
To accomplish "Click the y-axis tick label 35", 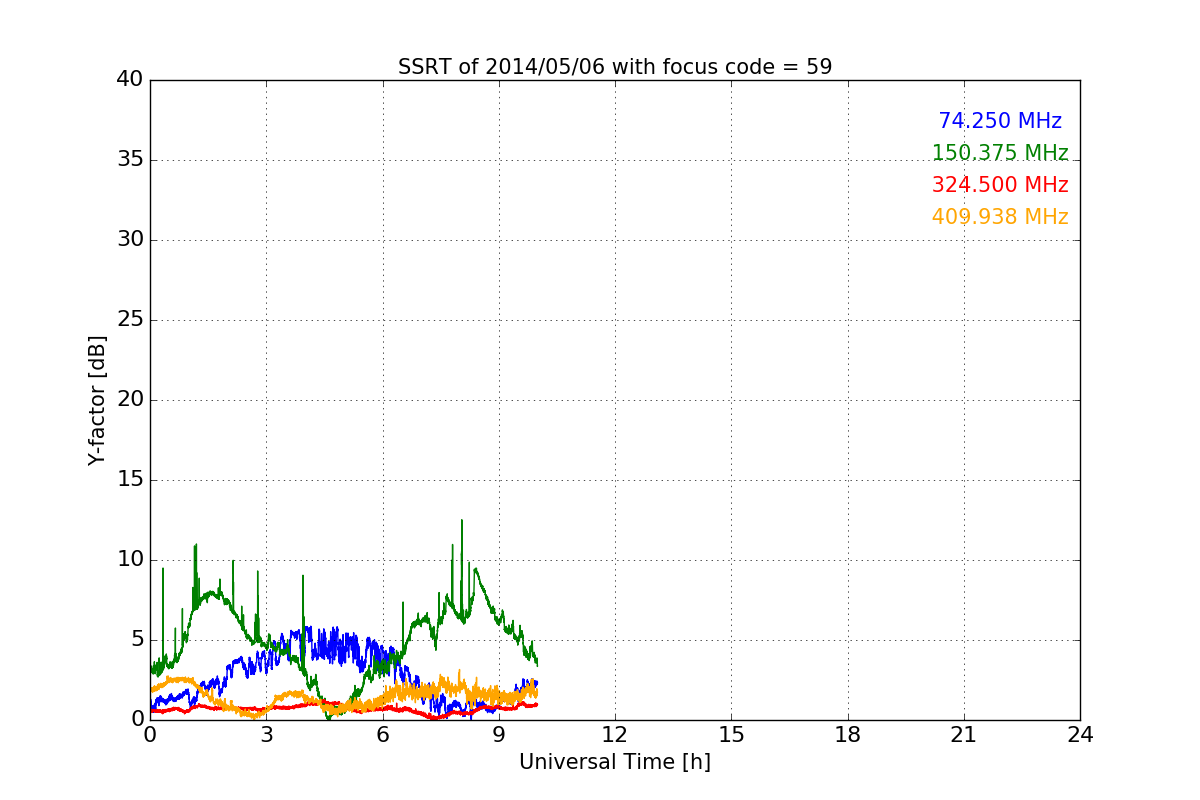I will point(130,160).
